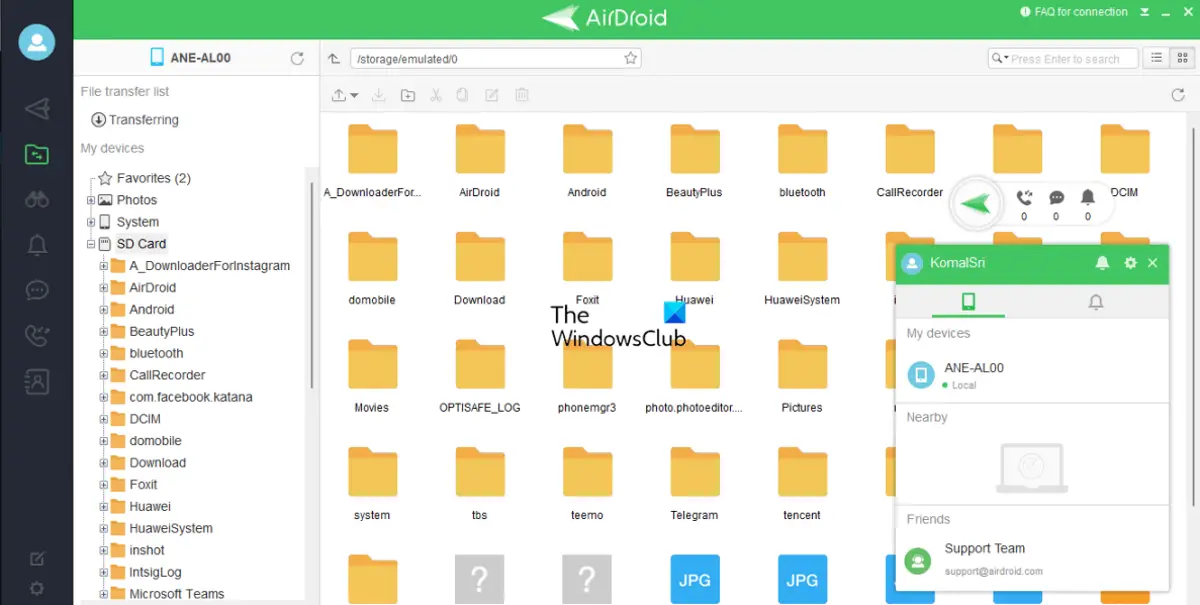Open the Support Team friend entry
Viewport: 1200px width, 605px height.
pyautogui.click(x=1032, y=559)
